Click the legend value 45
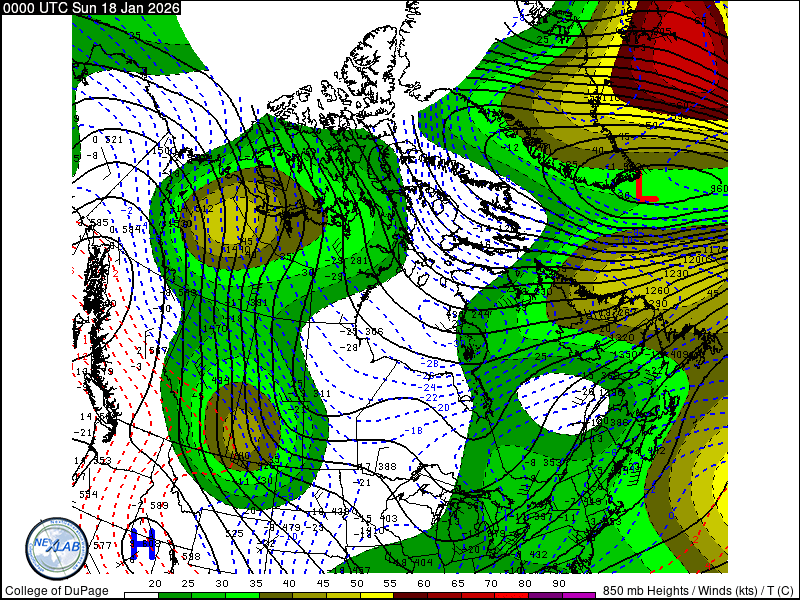The height and width of the screenshot is (600, 800). 323,583
